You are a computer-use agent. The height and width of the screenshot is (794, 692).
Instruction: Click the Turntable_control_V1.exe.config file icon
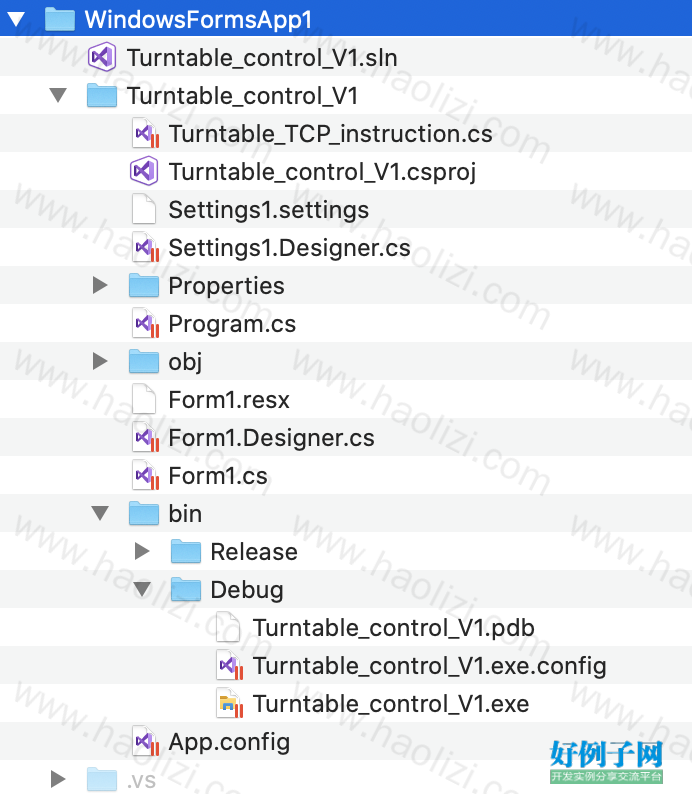point(230,665)
